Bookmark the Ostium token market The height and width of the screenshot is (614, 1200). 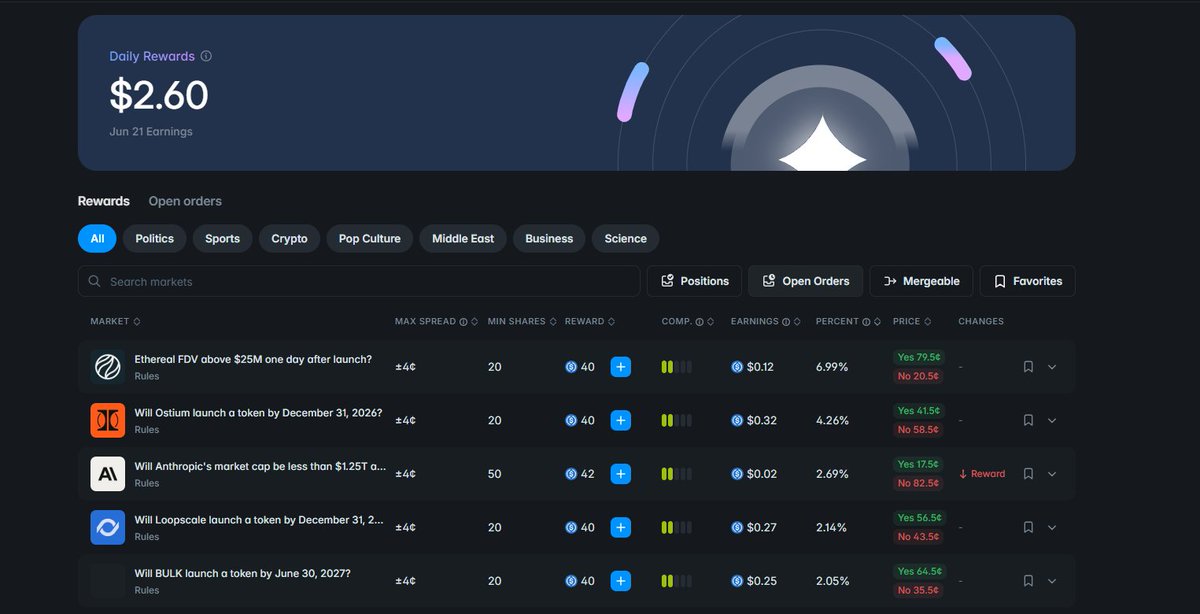click(1028, 421)
